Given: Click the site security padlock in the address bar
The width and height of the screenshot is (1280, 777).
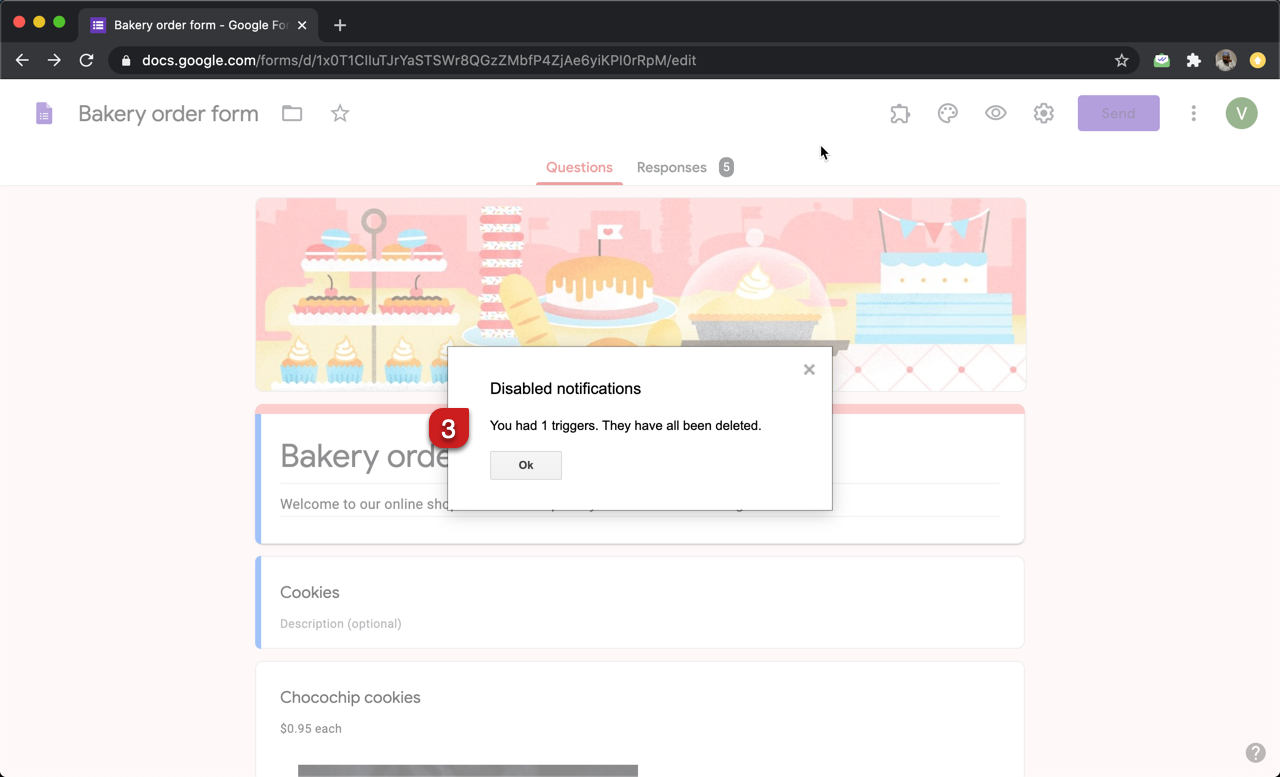Looking at the screenshot, I should click(125, 60).
